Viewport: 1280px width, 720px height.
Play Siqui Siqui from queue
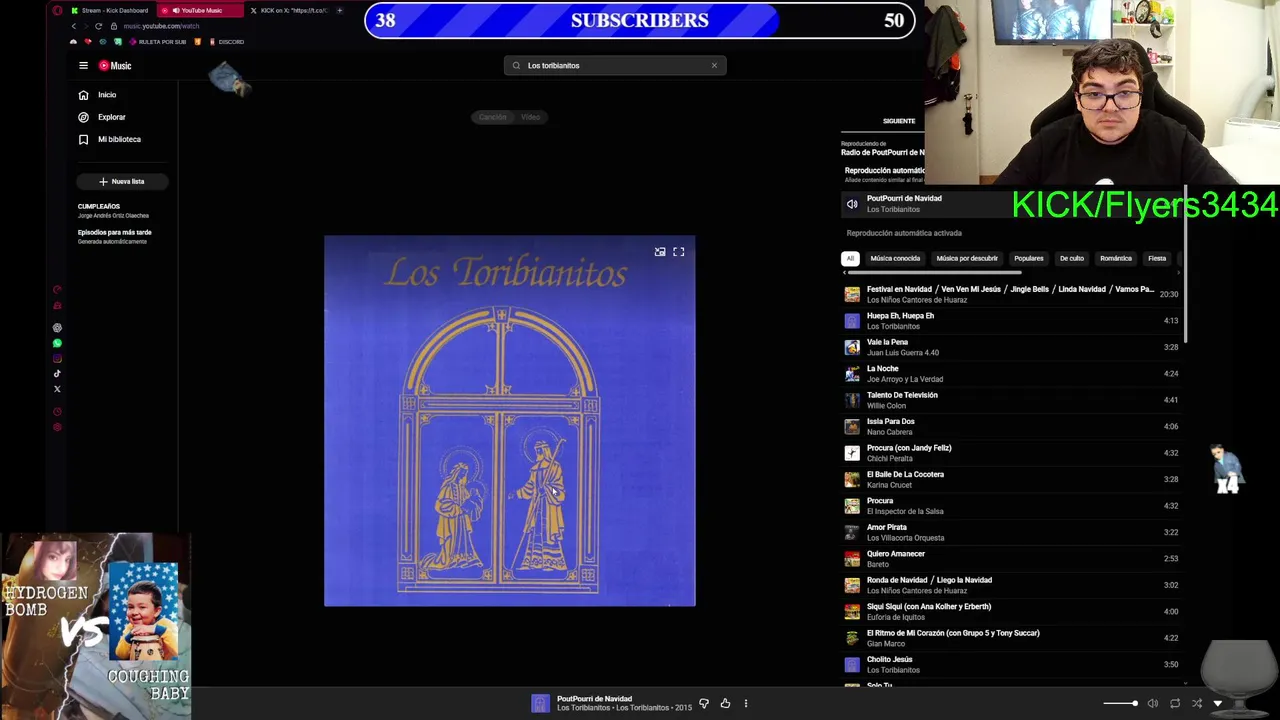point(1010,612)
